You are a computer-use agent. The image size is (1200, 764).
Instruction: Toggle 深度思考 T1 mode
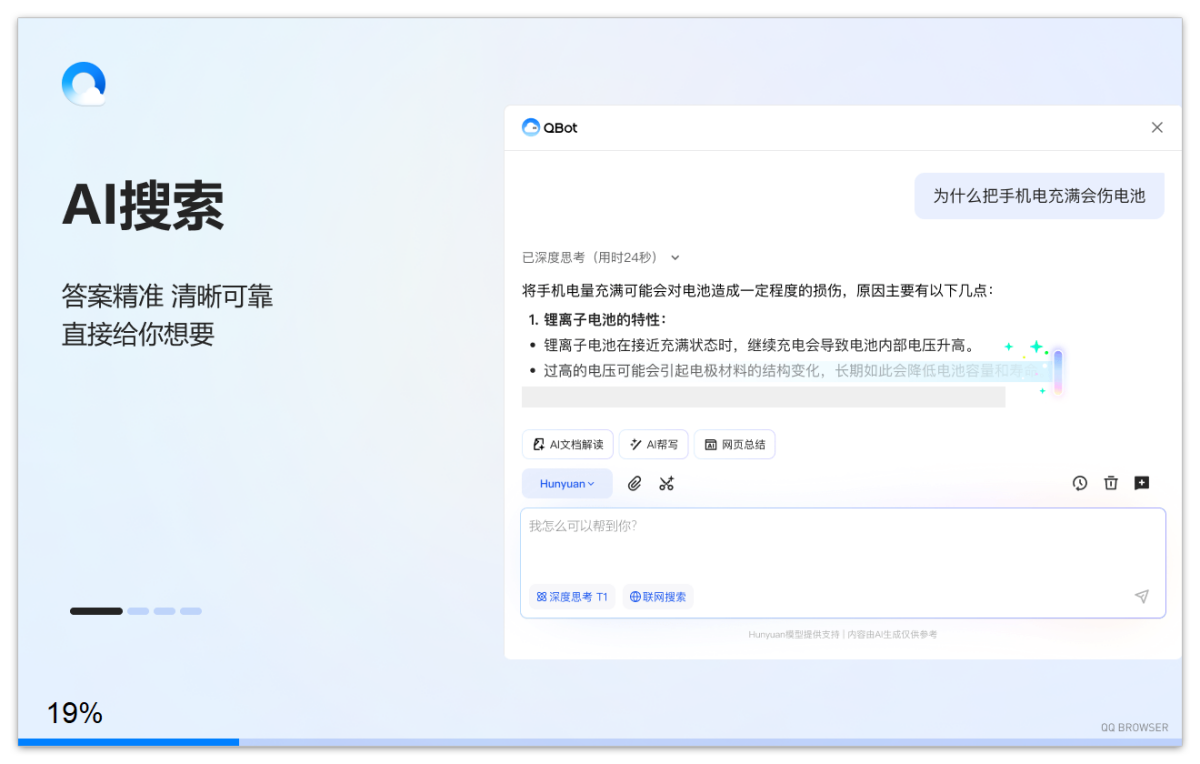click(x=570, y=597)
